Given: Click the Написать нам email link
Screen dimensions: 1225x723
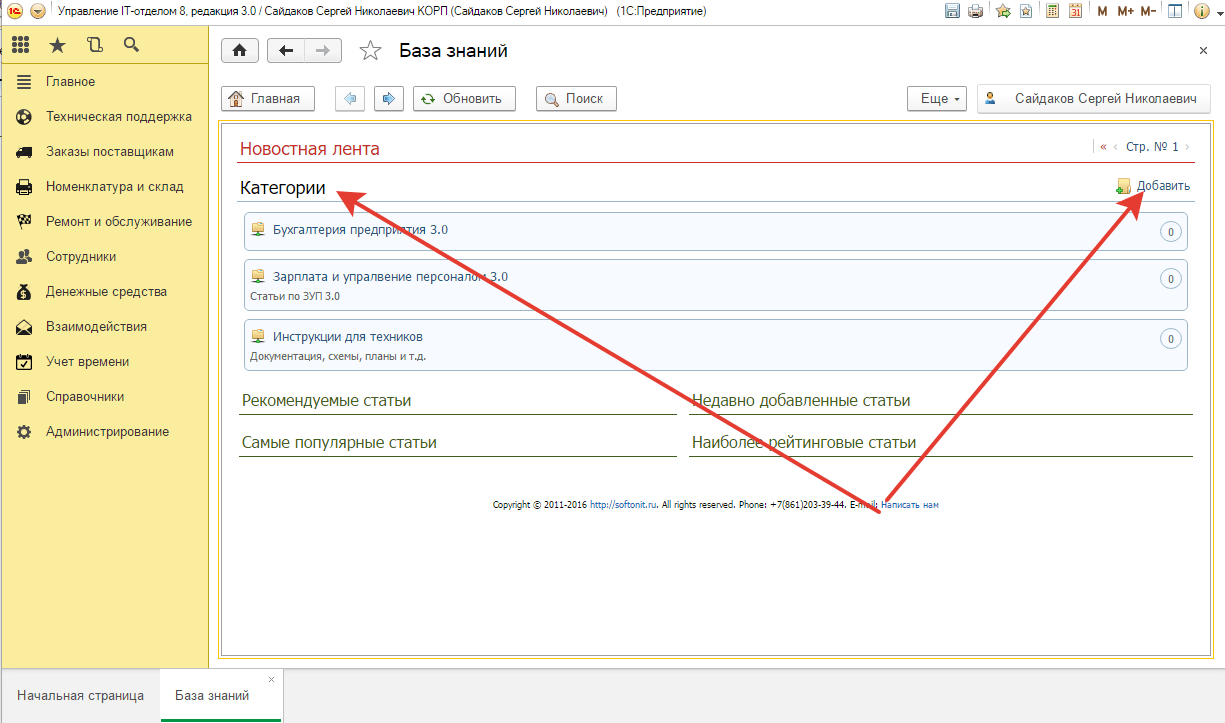Looking at the screenshot, I should 910,505.
